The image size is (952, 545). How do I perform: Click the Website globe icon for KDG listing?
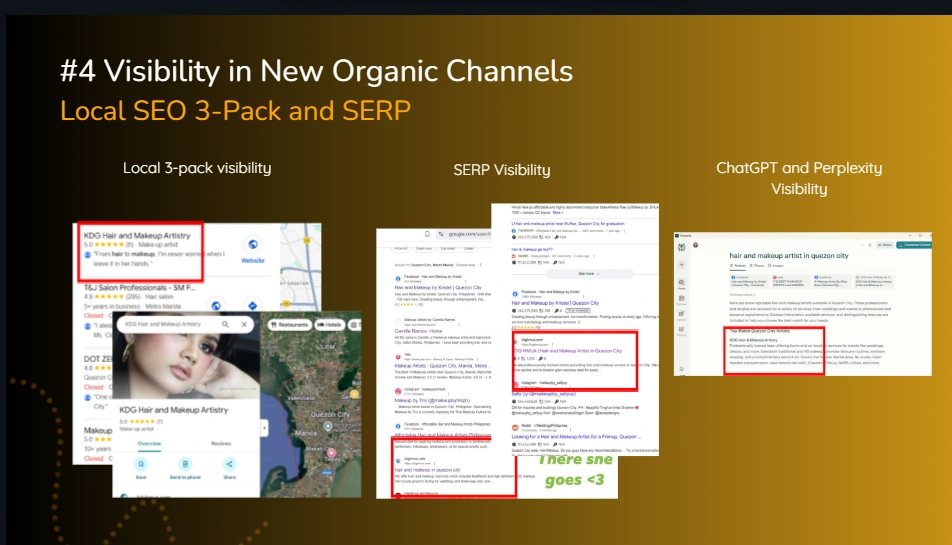253,245
